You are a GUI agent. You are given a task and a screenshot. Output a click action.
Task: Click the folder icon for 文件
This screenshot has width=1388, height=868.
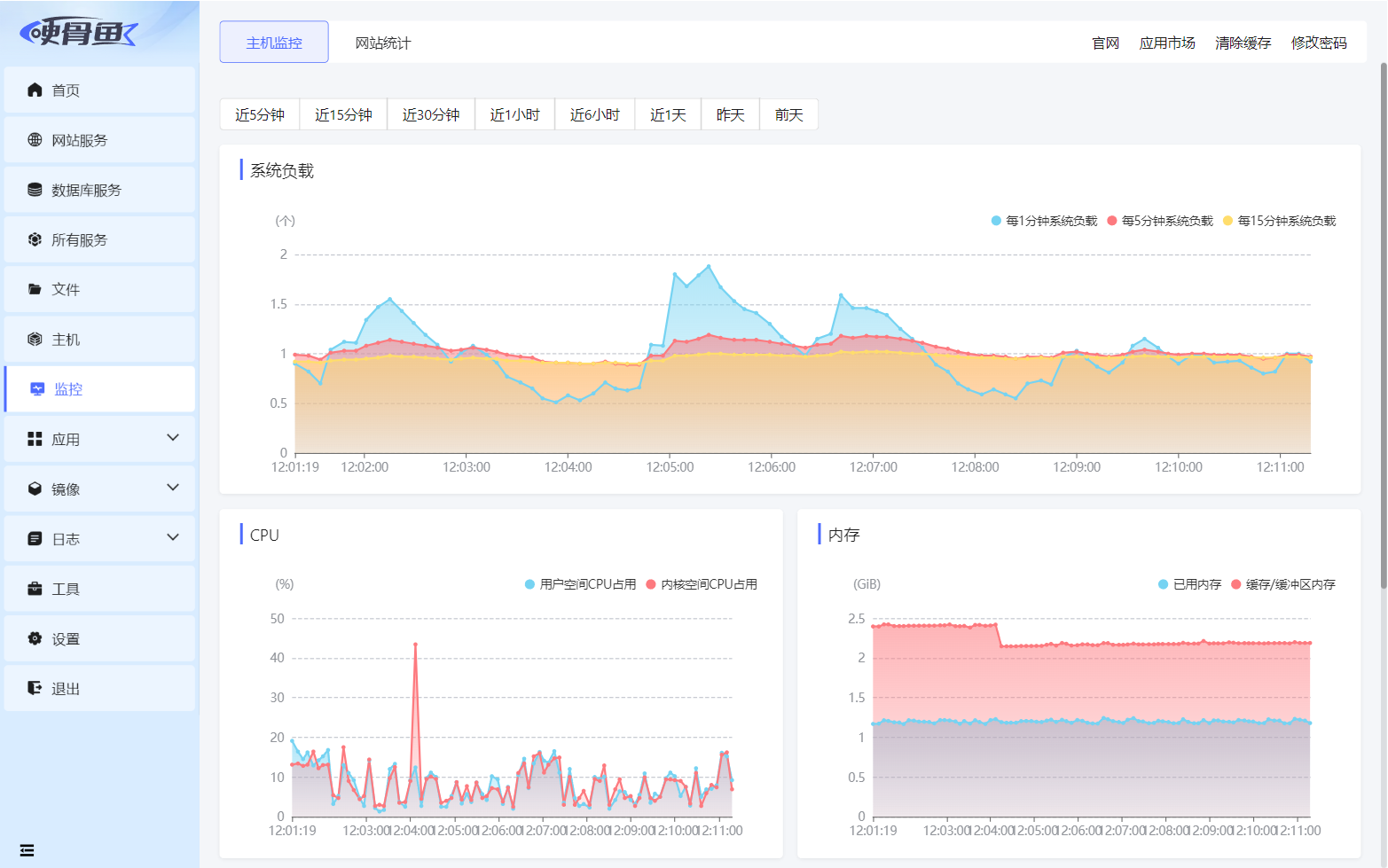(x=35, y=289)
